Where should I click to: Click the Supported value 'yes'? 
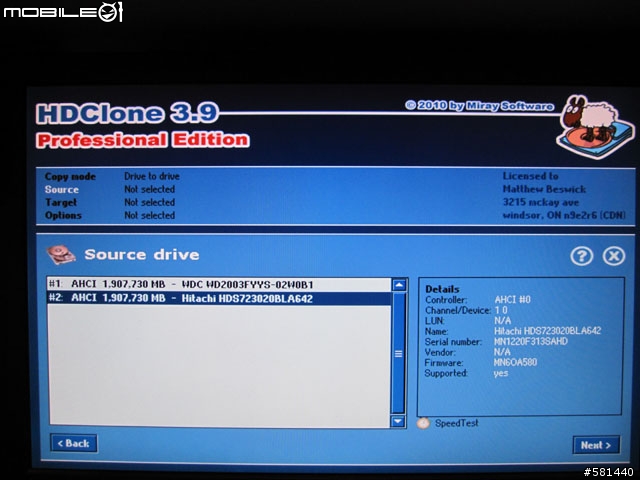501,373
